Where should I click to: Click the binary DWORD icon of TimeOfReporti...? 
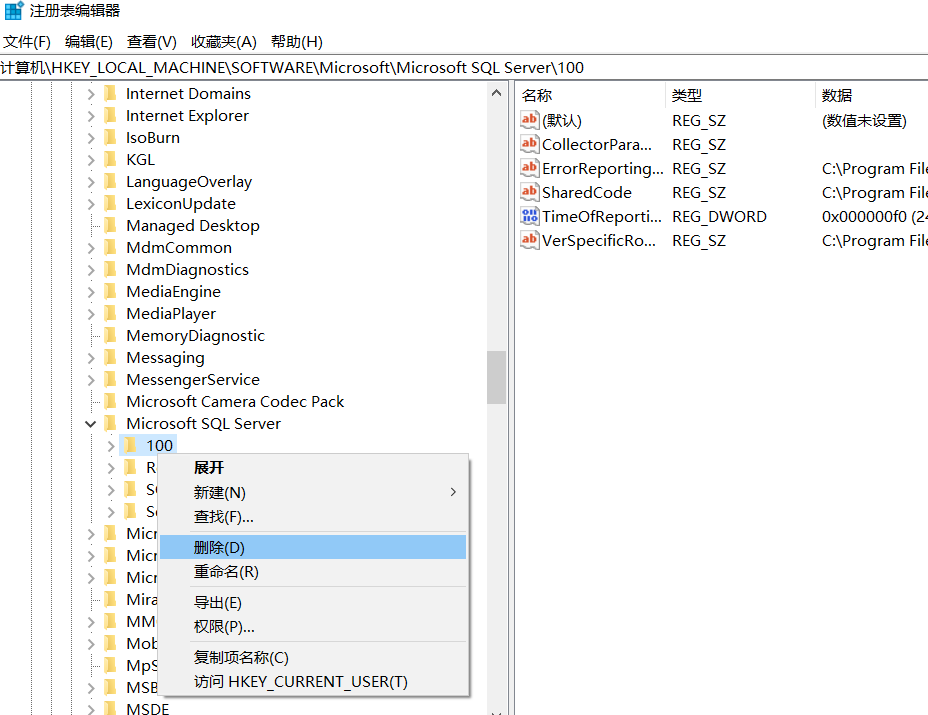(530, 216)
